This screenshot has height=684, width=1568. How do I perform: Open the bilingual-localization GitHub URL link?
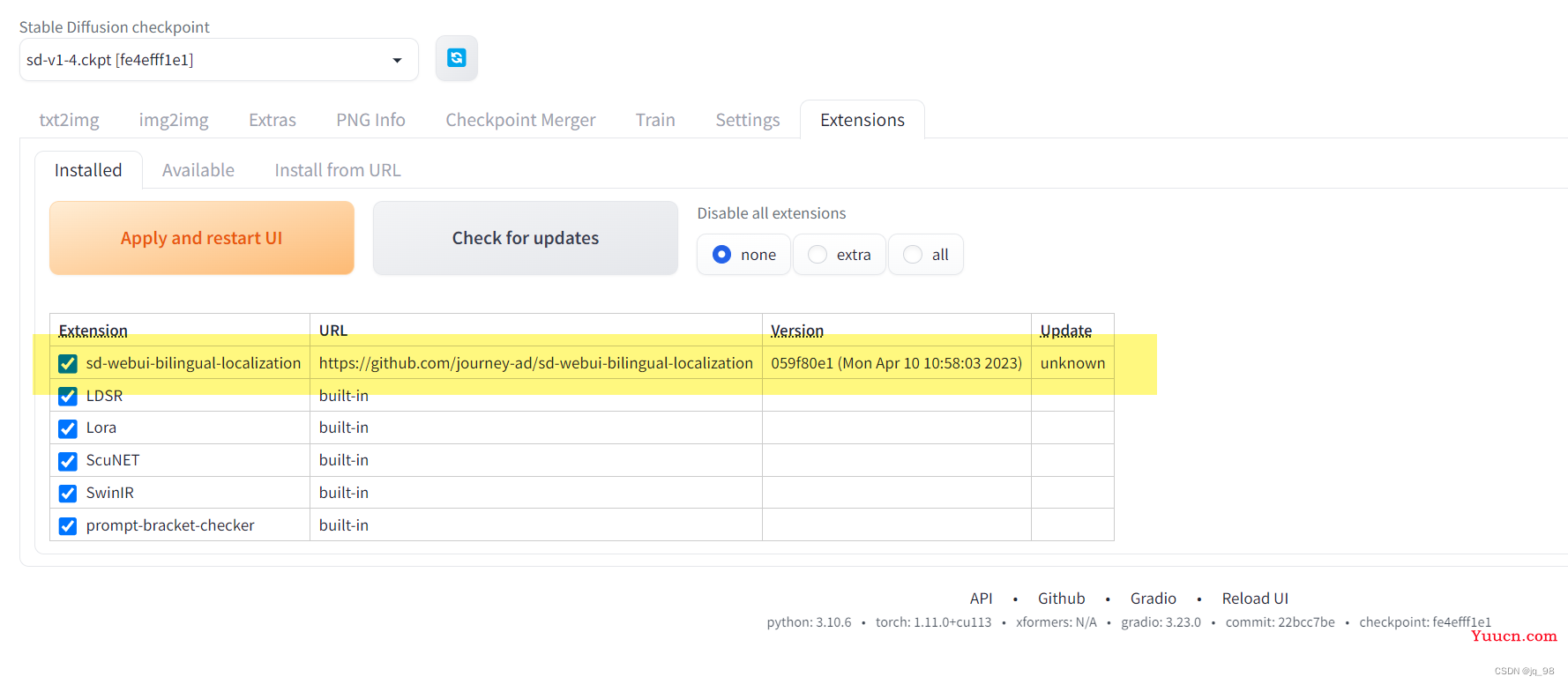(x=536, y=363)
